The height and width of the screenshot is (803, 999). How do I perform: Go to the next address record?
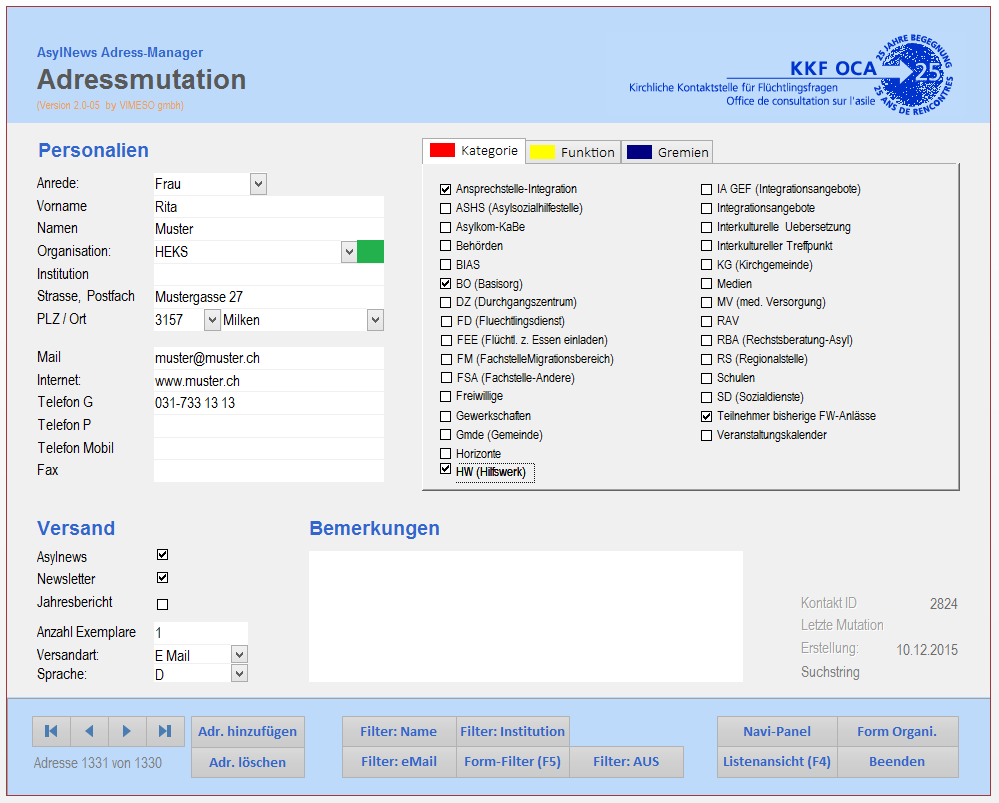pos(127,731)
